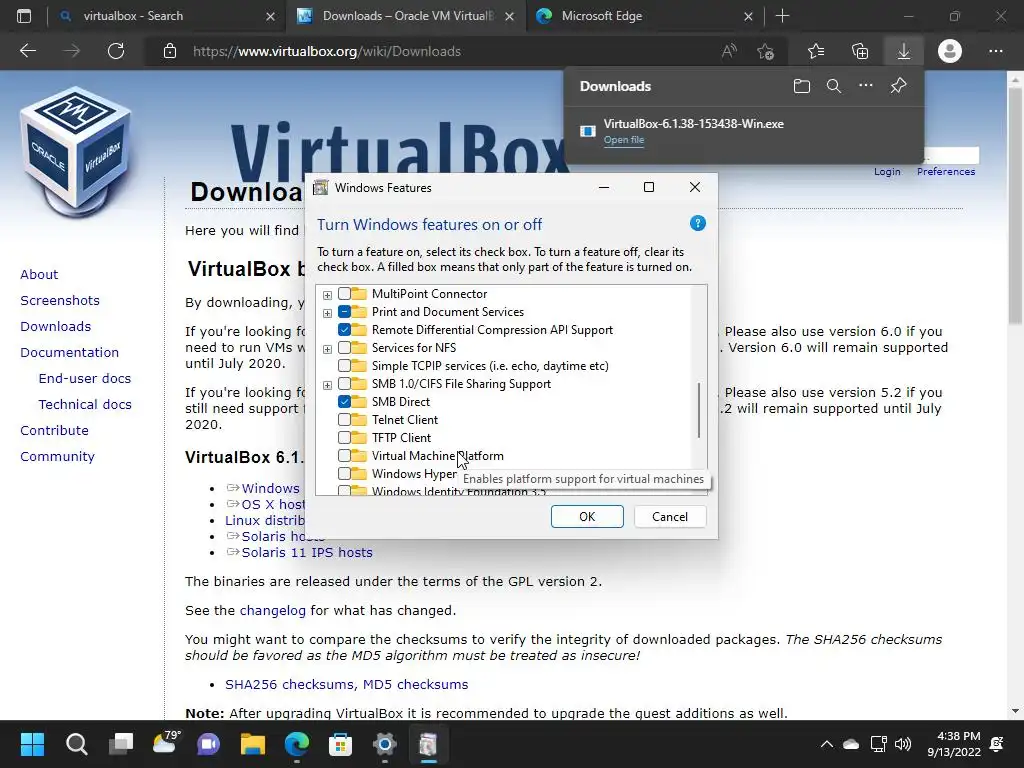This screenshot has width=1024, height=768.
Task: Open clock and date in taskbar
Action: [x=954, y=744]
